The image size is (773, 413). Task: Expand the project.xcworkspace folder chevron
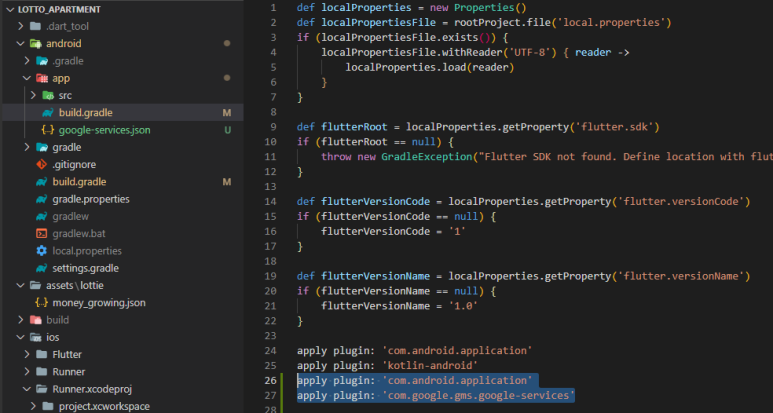point(34,406)
